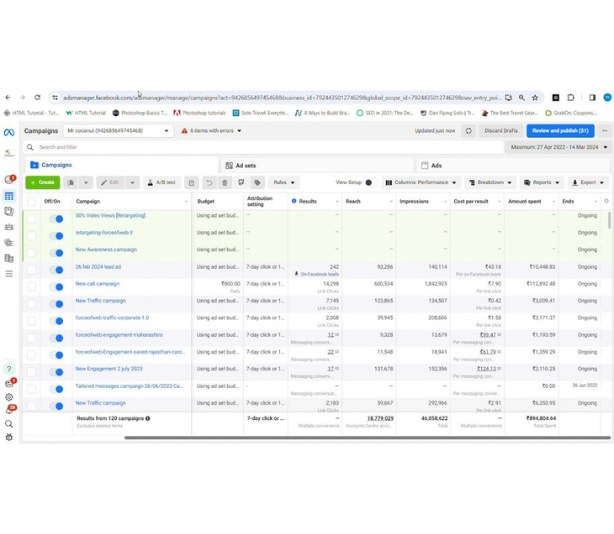
Task: Switch to the Ads tab
Action: [436, 165]
